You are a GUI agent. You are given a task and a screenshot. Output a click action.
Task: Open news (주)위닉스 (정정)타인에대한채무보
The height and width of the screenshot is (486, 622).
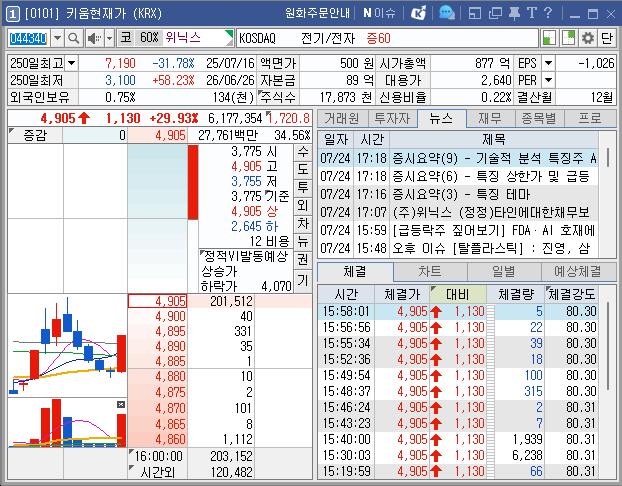click(458, 213)
